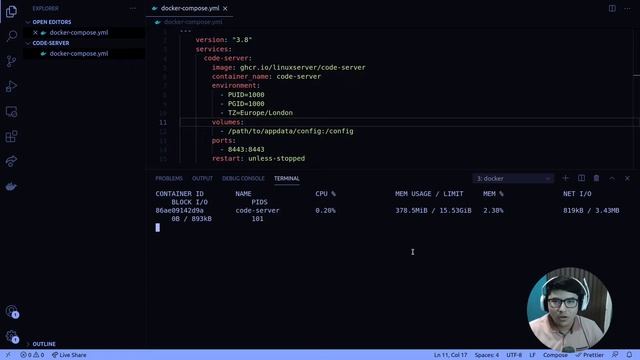Screen dimensions: 640x360
Task: Open the Live Share activity bar icon
Action: click(11, 161)
